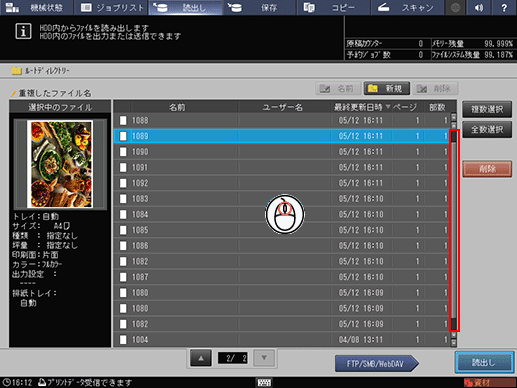
Task: Sort by the ユーザー名 column header
Action: [283, 107]
